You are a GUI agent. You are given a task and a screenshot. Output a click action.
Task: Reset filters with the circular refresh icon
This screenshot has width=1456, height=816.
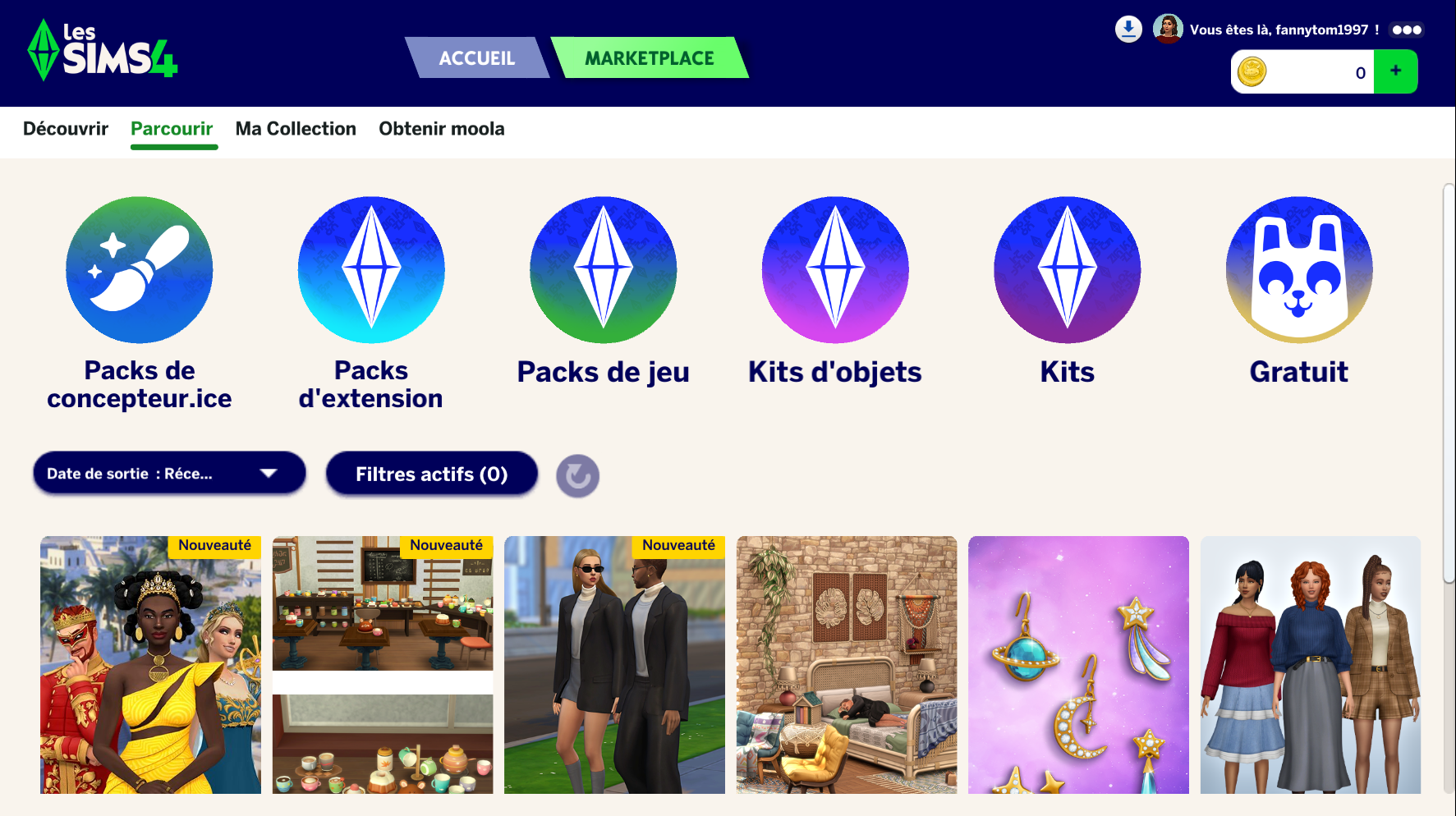tap(577, 476)
